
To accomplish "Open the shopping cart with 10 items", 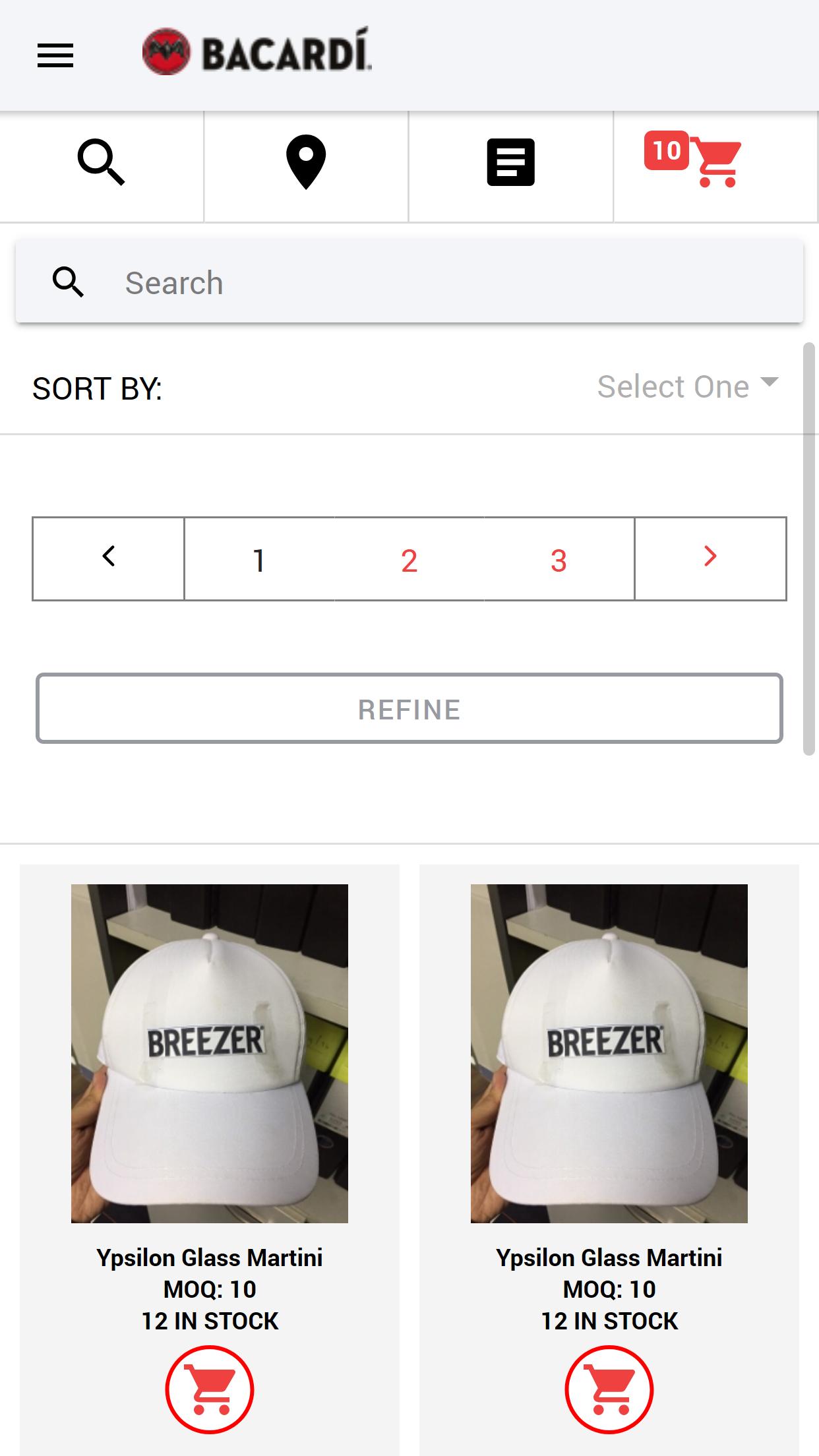I will pos(716,166).
